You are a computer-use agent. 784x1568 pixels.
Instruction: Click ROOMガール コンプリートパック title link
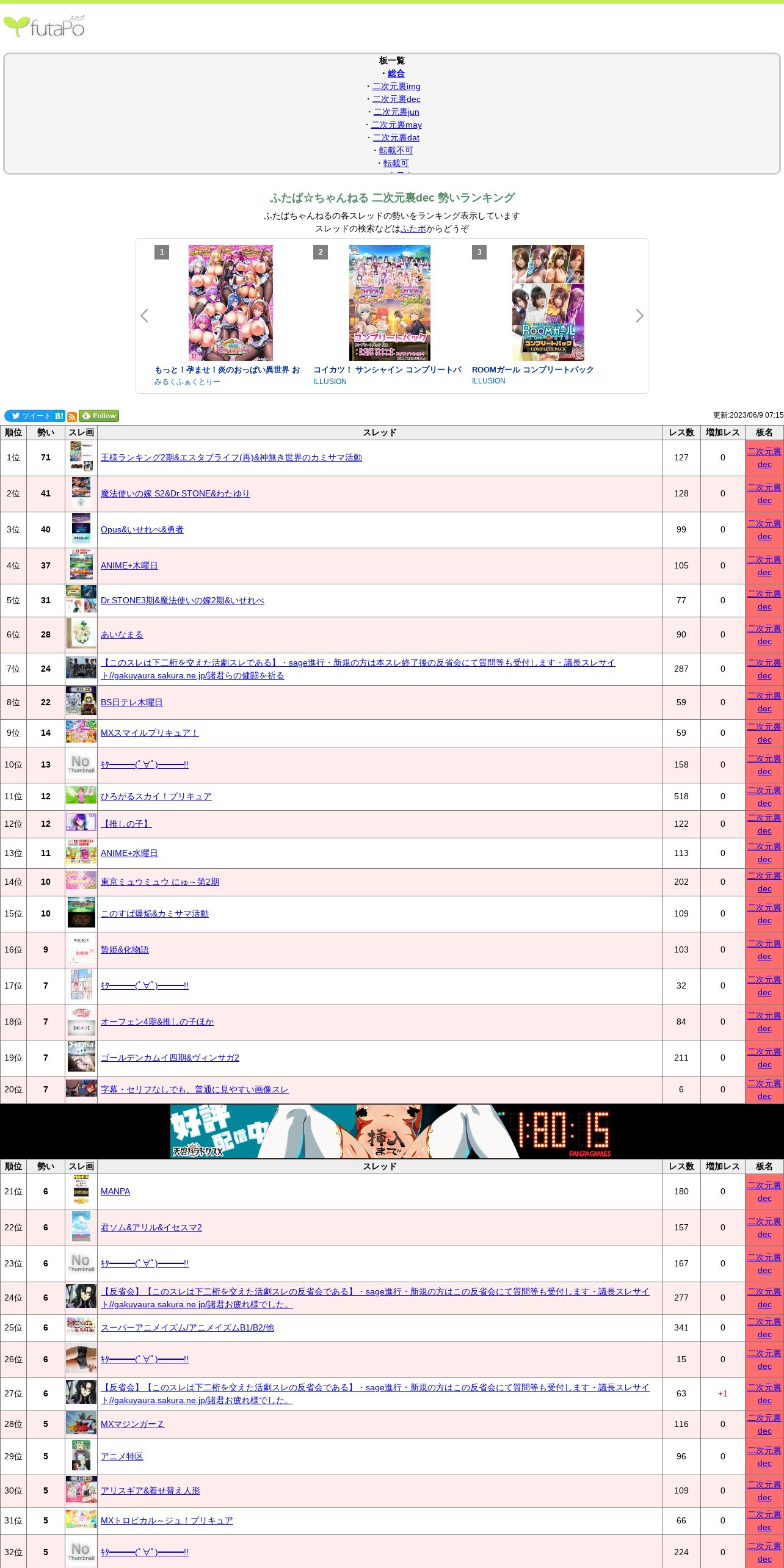(x=532, y=369)
